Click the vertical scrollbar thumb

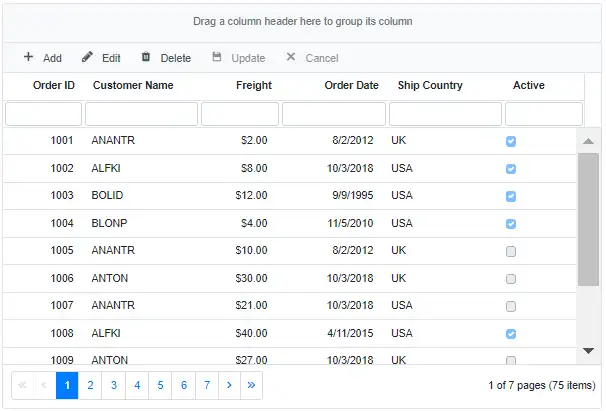click(x=588, y=219)
